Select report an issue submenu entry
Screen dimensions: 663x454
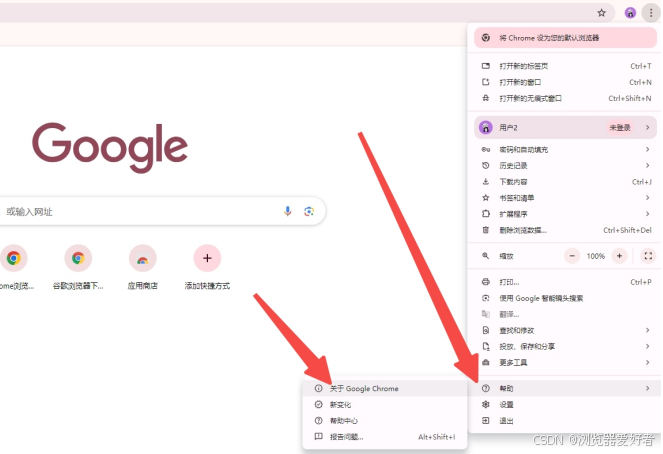tap(385, 437)
